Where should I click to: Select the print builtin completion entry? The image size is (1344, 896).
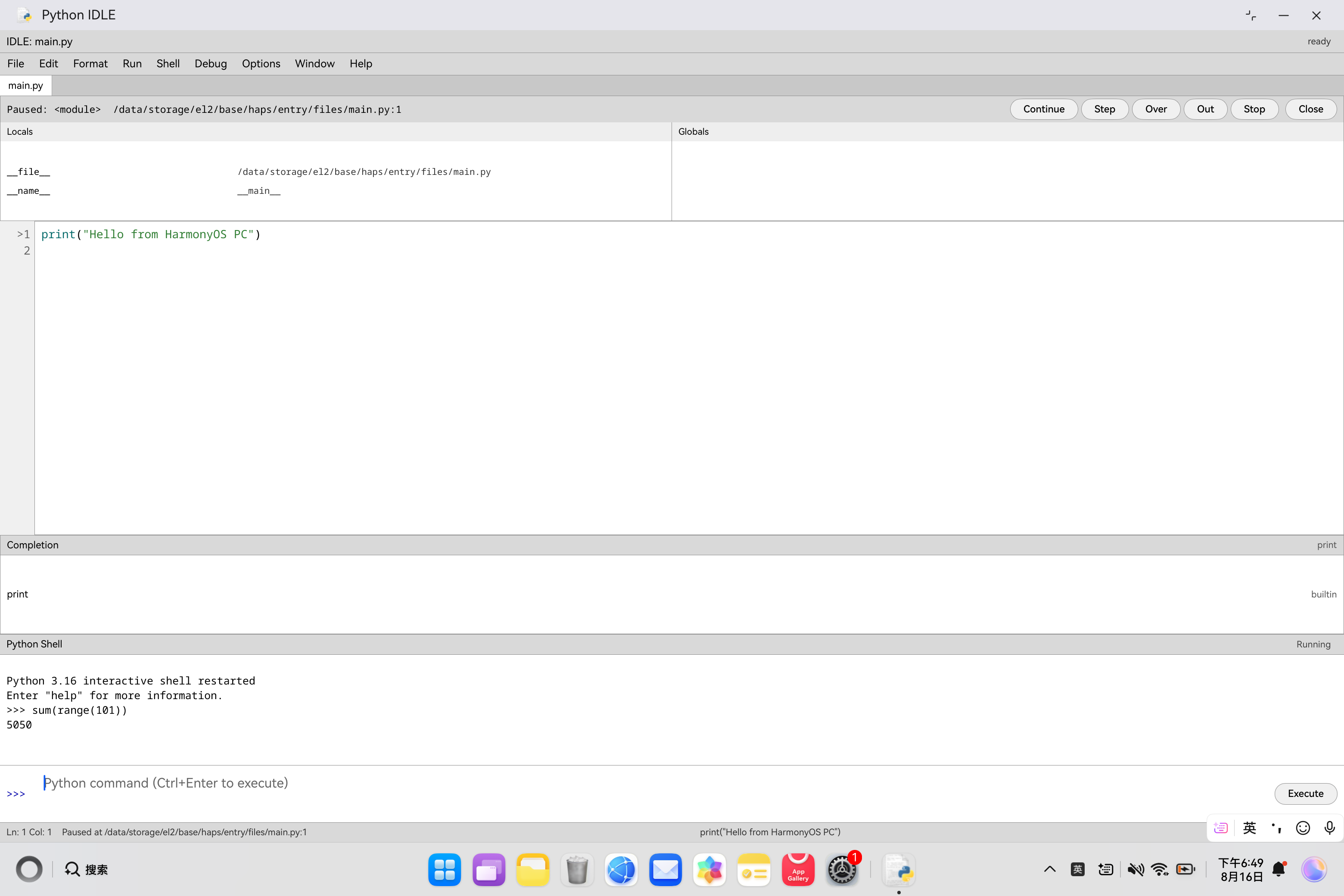click(672, 594)
